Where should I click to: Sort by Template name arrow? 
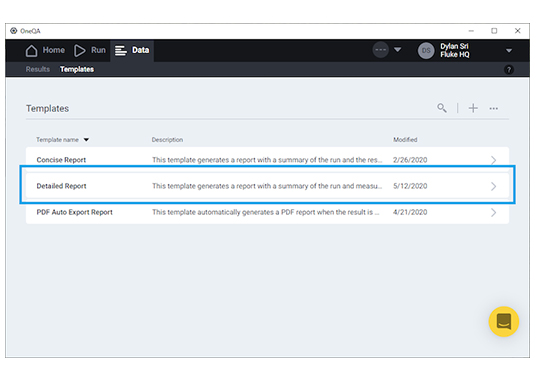(86, 140)
